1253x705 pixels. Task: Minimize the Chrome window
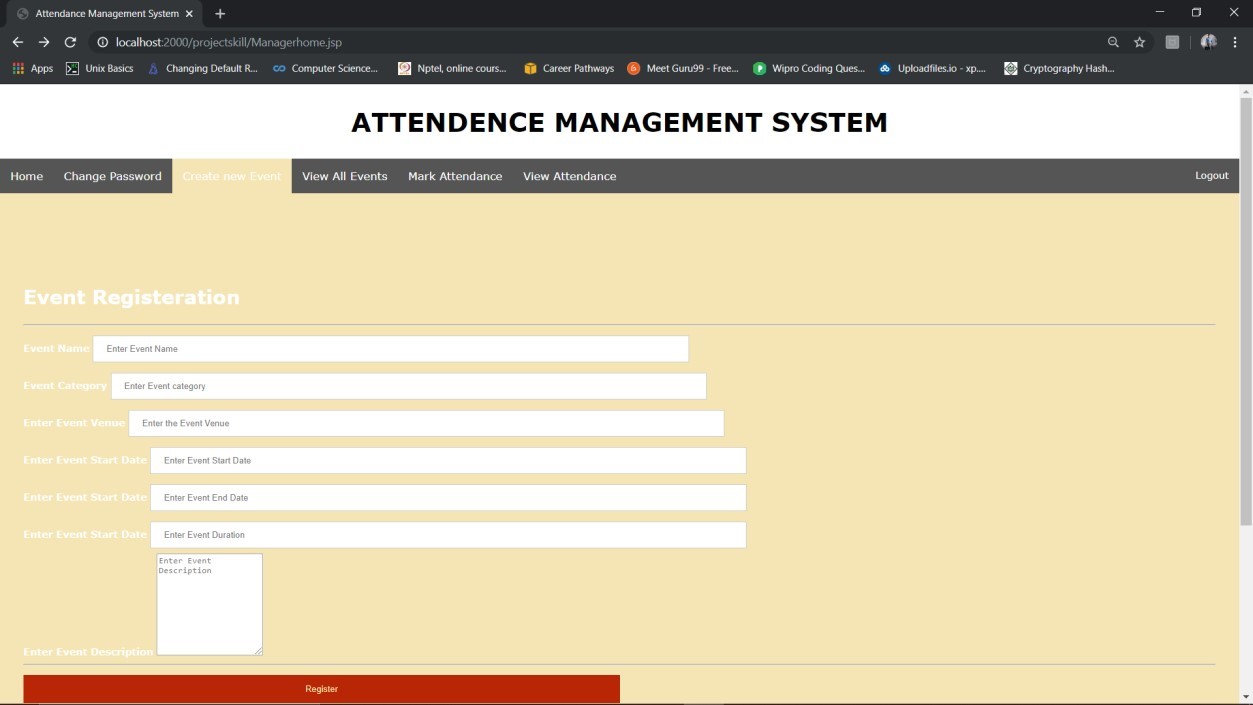1160,12
